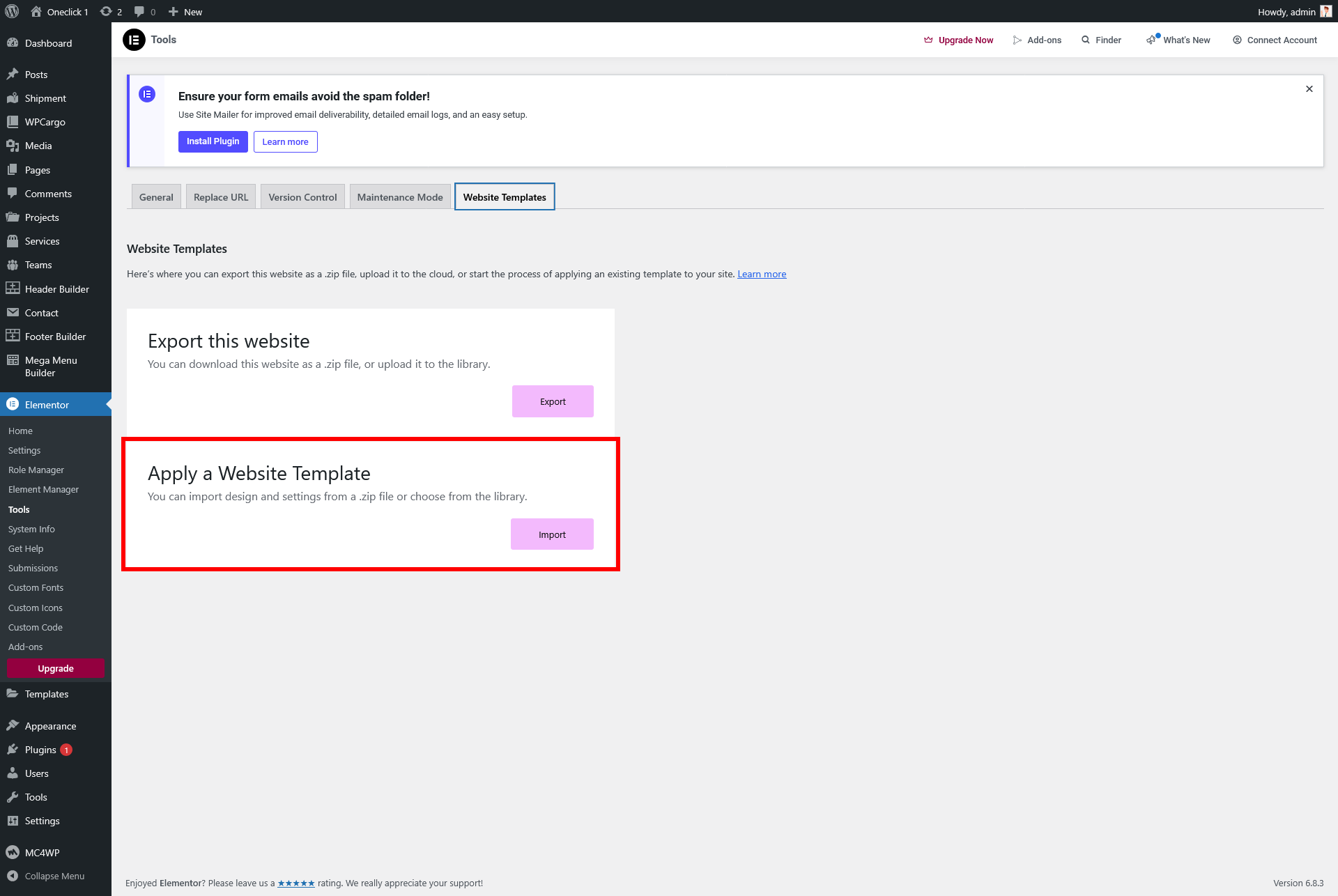Dismiss the spam folder notice
The height and width of the screenshot is (896, 1338).
(1309, 88)
